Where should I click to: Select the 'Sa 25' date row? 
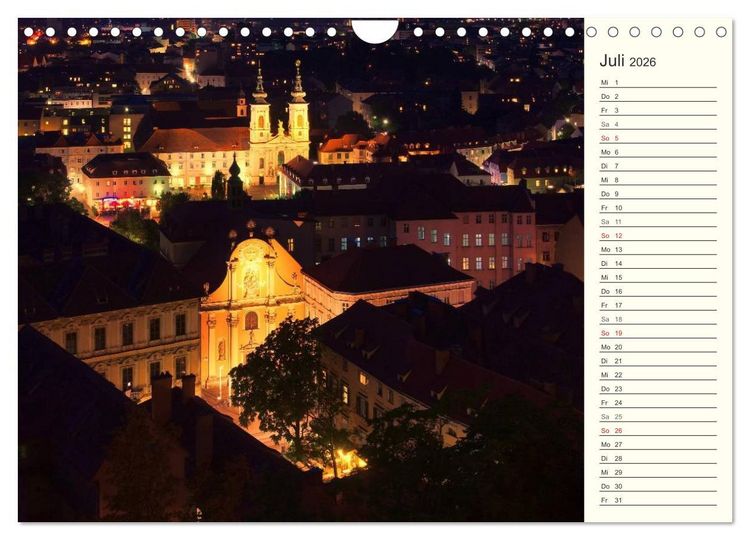[x=658, y=417]
